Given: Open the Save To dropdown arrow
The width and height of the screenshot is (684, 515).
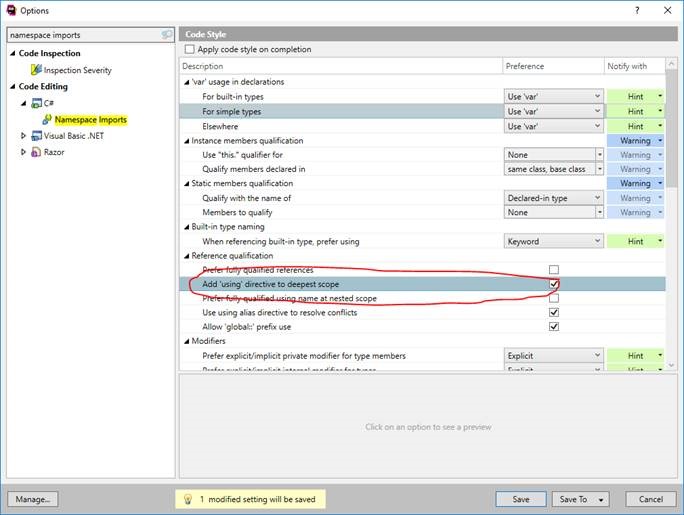Looking at the screenshot, I should coord(601,500).
